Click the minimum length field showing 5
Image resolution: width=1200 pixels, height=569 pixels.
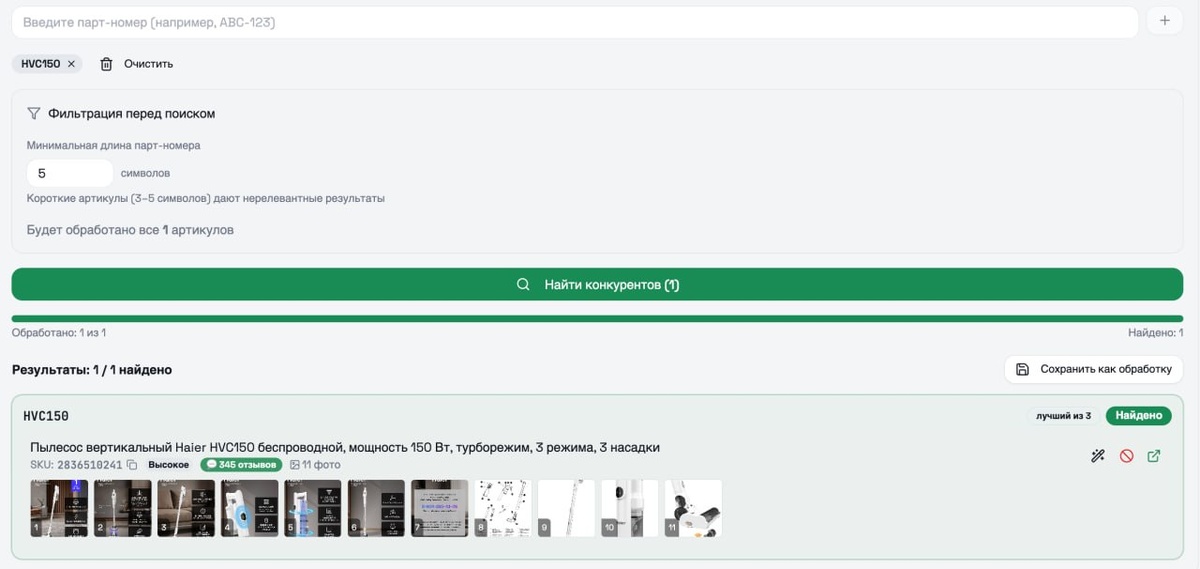tap(70, 173)
